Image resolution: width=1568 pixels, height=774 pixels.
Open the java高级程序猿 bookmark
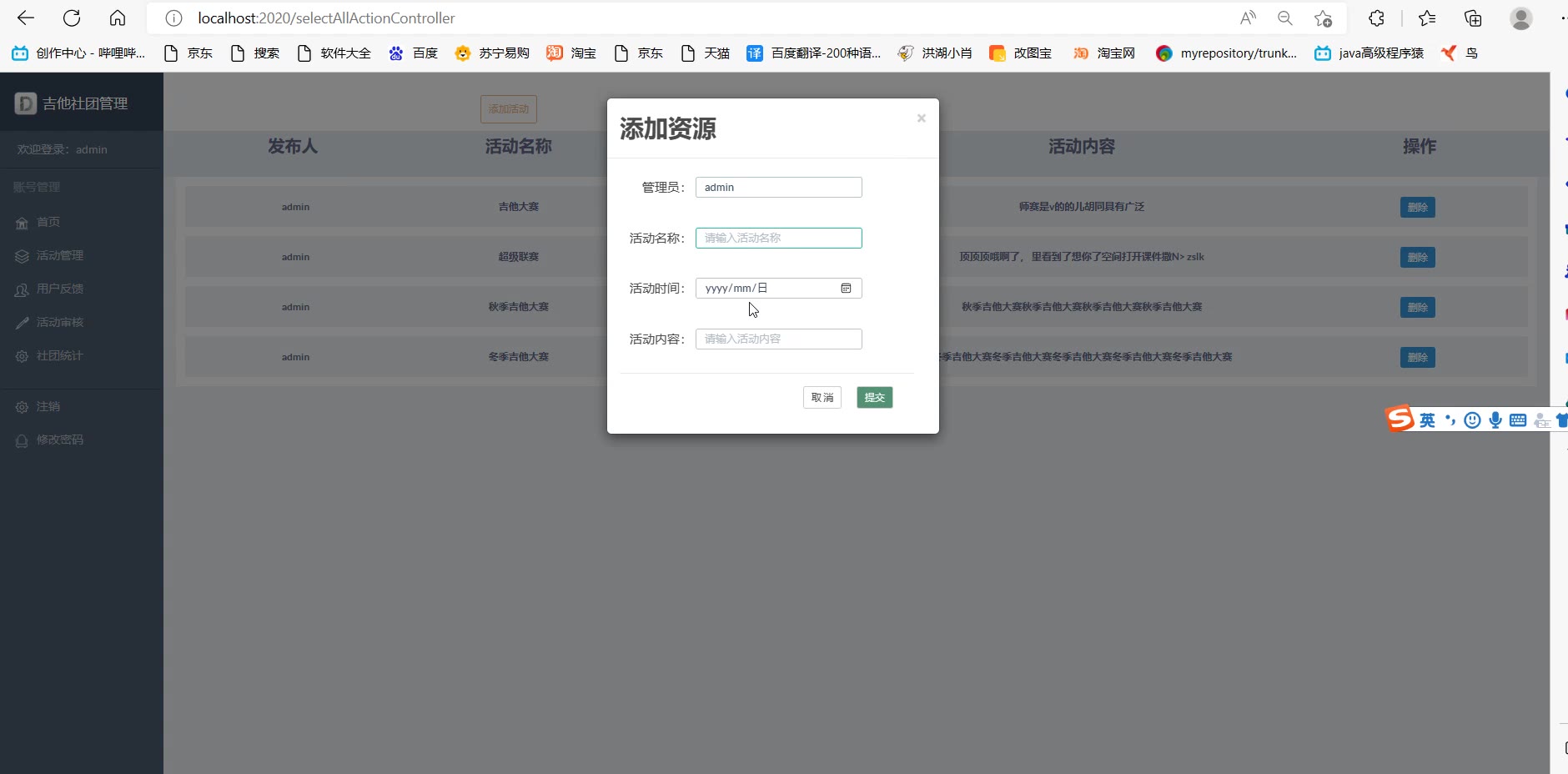pos(1369,53)
